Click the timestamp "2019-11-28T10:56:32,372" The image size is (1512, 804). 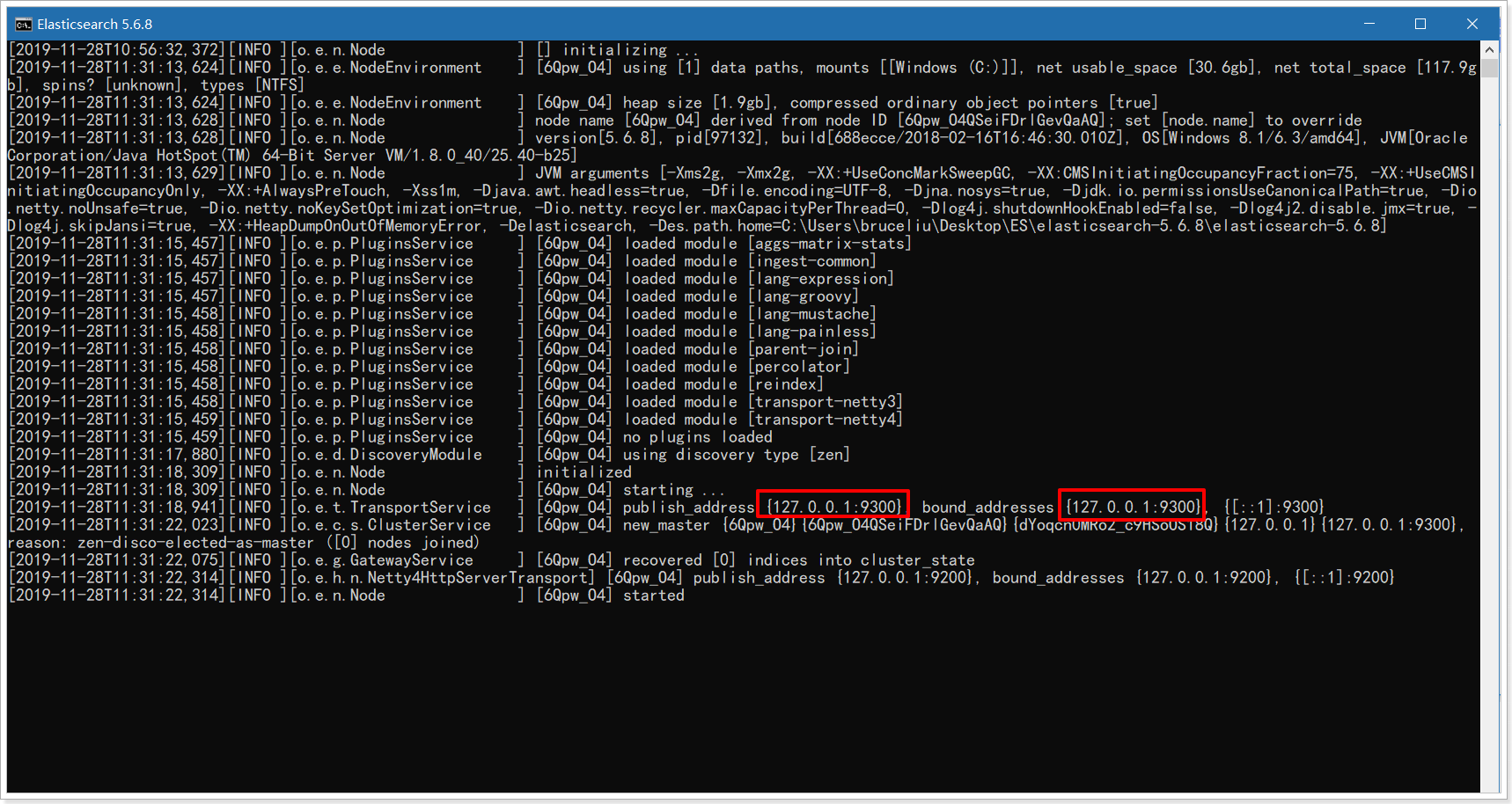117,50
